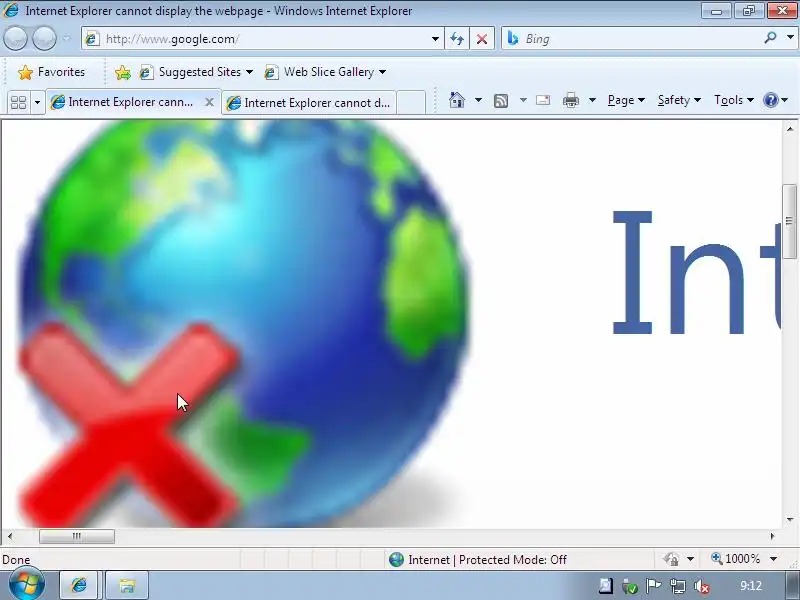The image size is (800, 600).
Task: Click the Home page icon
Action: point(457,100)
